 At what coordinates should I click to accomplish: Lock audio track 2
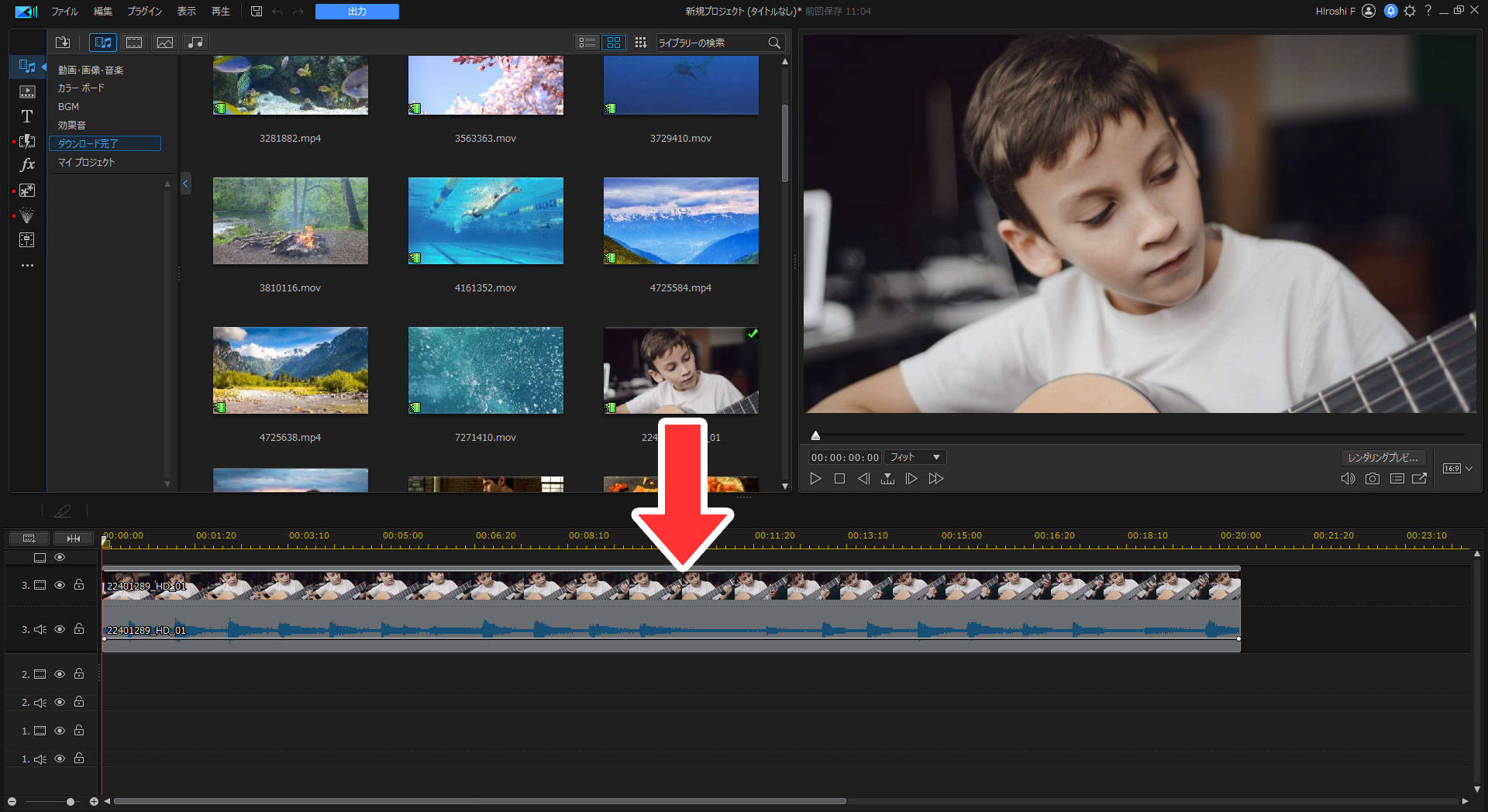point(79,702)
